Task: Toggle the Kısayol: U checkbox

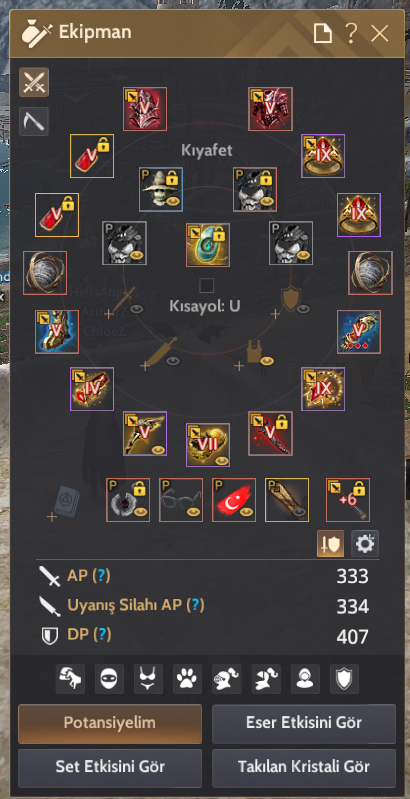Action: [x=206, y=285]
